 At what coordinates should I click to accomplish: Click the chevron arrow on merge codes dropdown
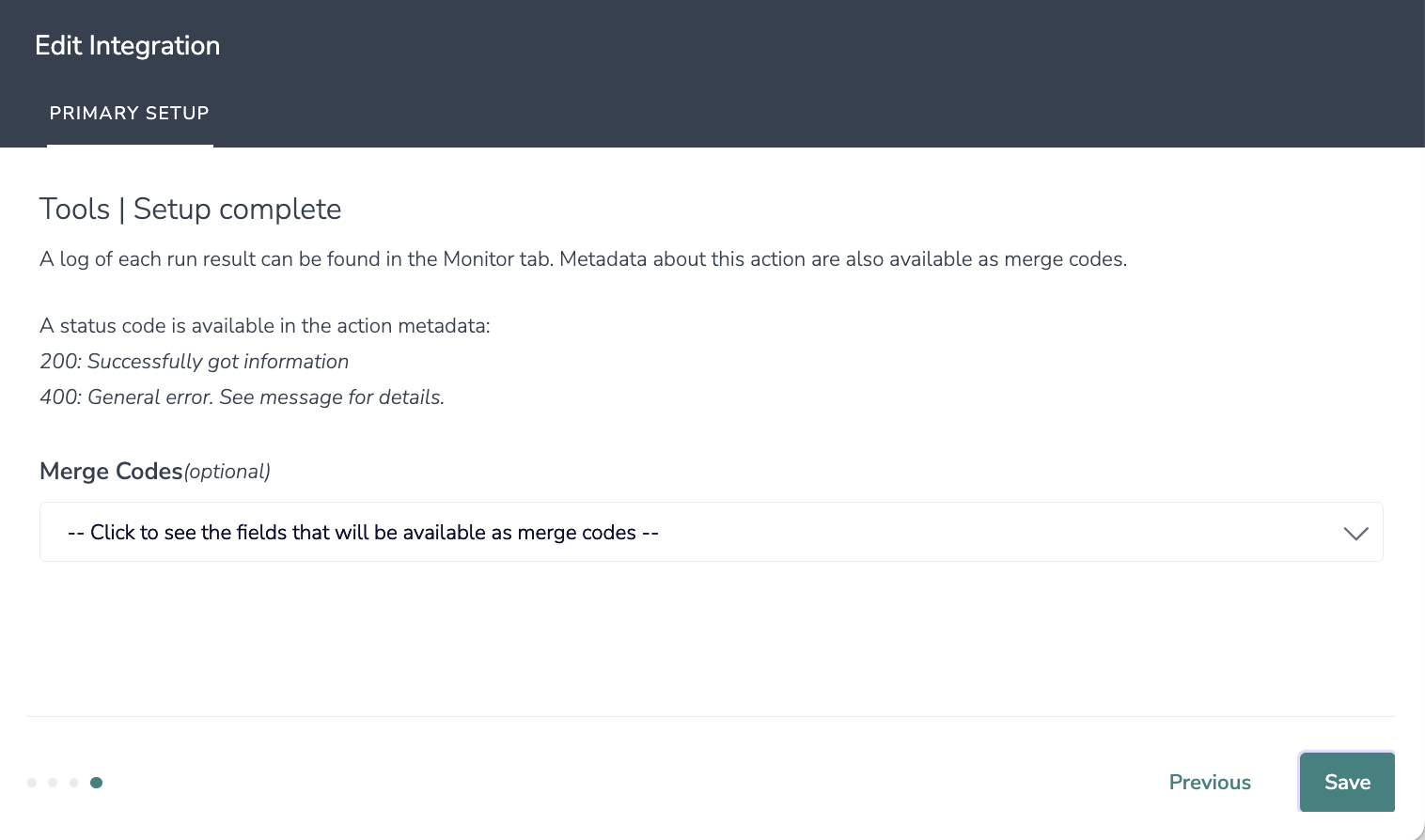[x=1355, y=534]
